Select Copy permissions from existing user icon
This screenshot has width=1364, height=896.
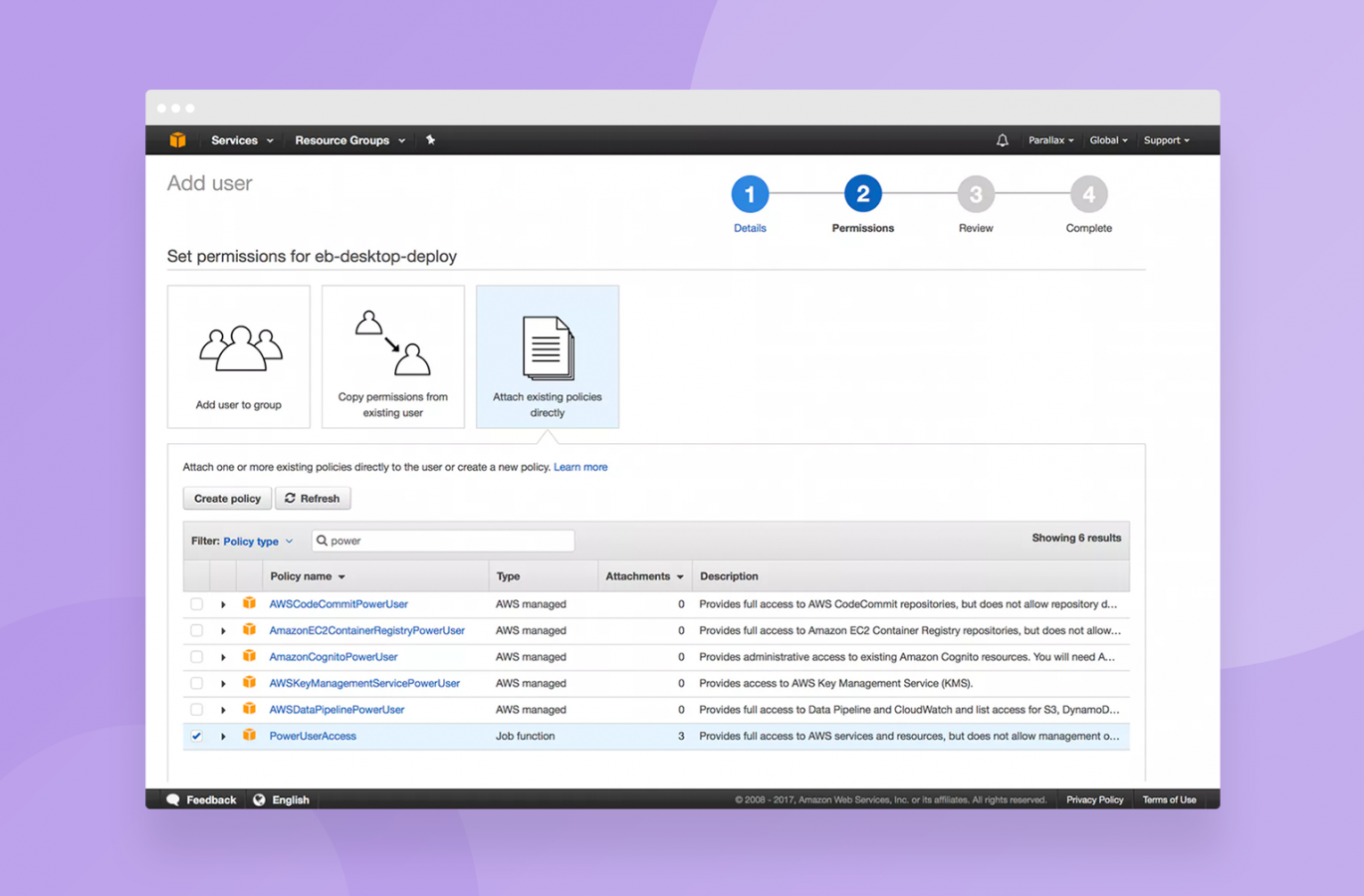[x=393, y=343]
